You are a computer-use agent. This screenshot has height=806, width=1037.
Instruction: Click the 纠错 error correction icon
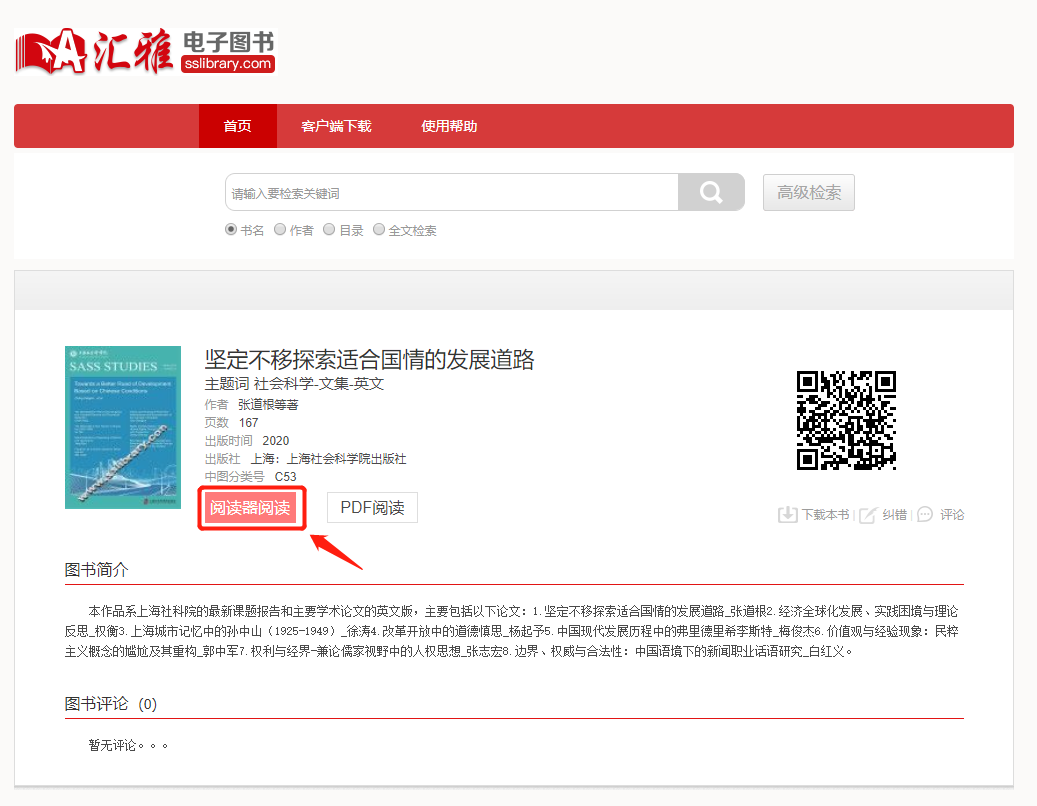click(x=868, y=515)
